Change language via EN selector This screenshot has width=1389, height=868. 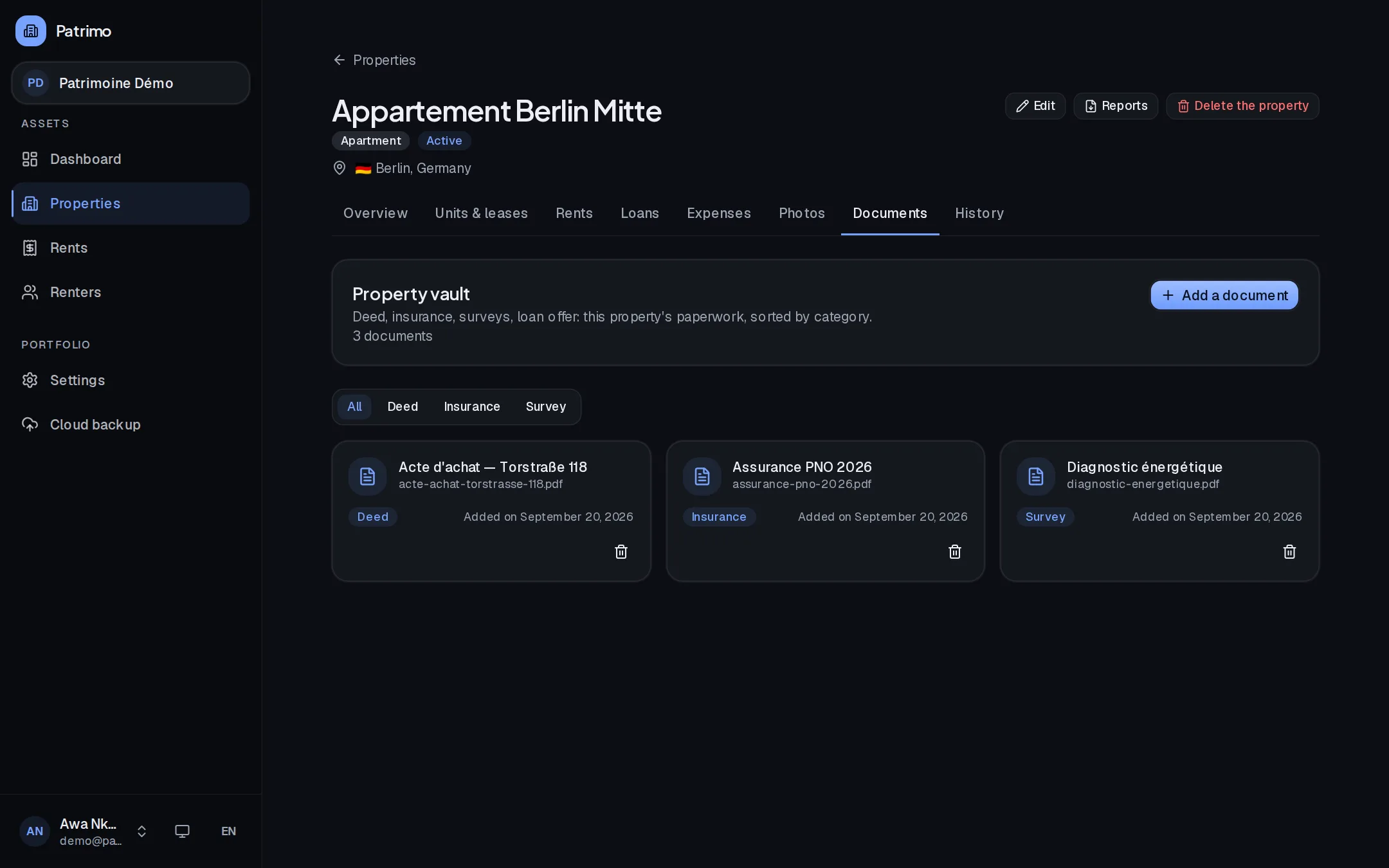pyautogui.click(x=228, y=831)
